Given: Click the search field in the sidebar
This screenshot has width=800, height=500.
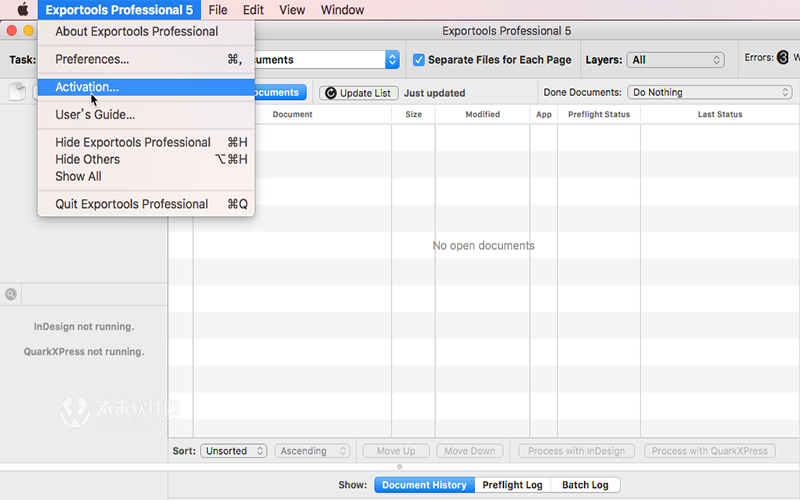Looking at the screenshot, I should tap(94, 294).
